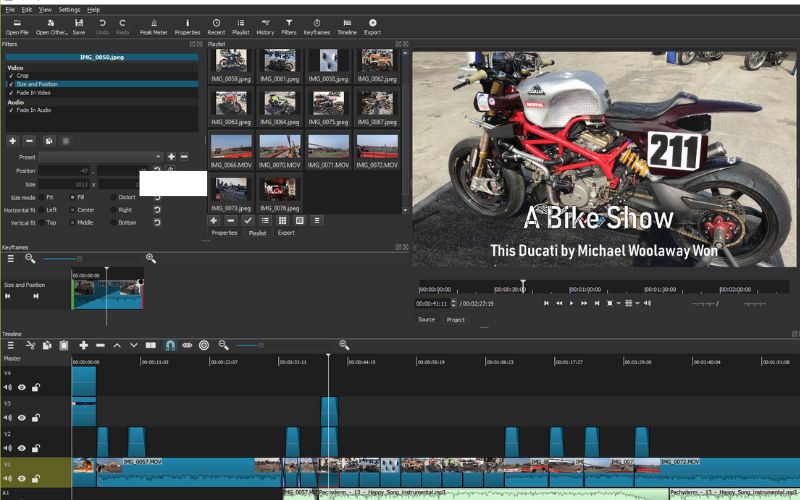The height and width of the screenshot is (500, 800).
Task: Zoom out on the timeline
Action: pos(223,345)
